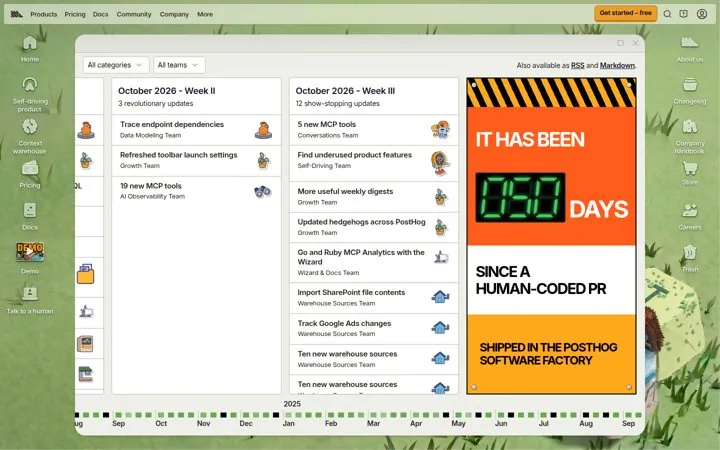Open the Products menu
Image resolution: width=720 pixels, height=450 pixels.
(x=44, y=14)
